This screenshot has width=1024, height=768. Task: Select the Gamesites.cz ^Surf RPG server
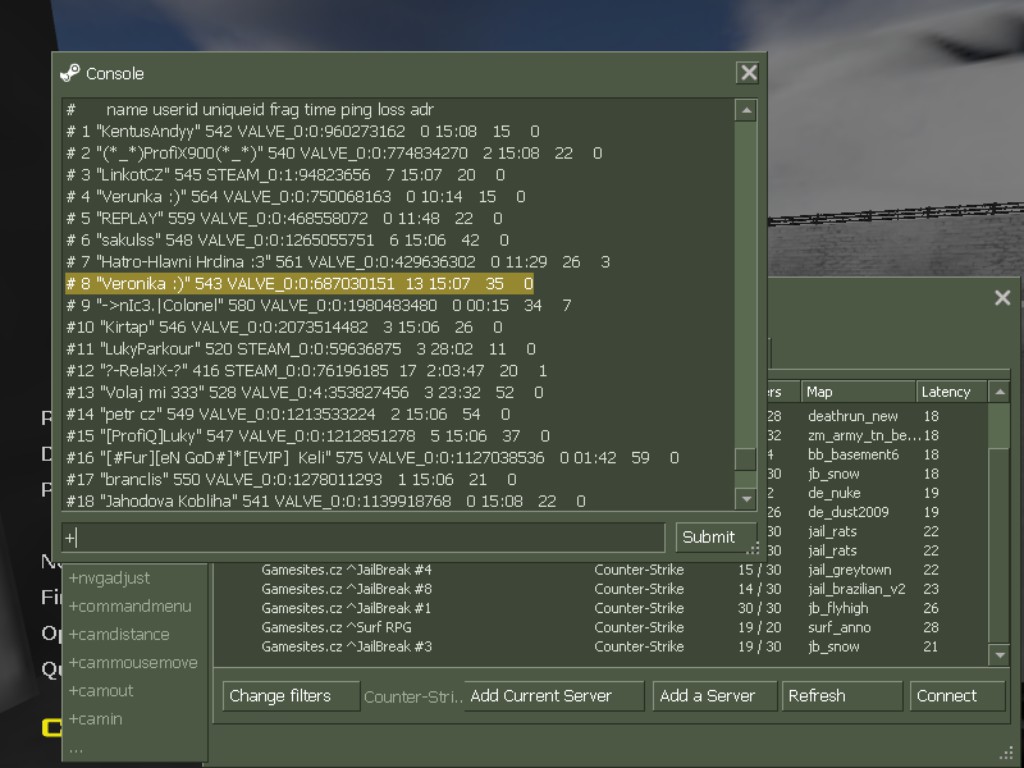point(336,627)
